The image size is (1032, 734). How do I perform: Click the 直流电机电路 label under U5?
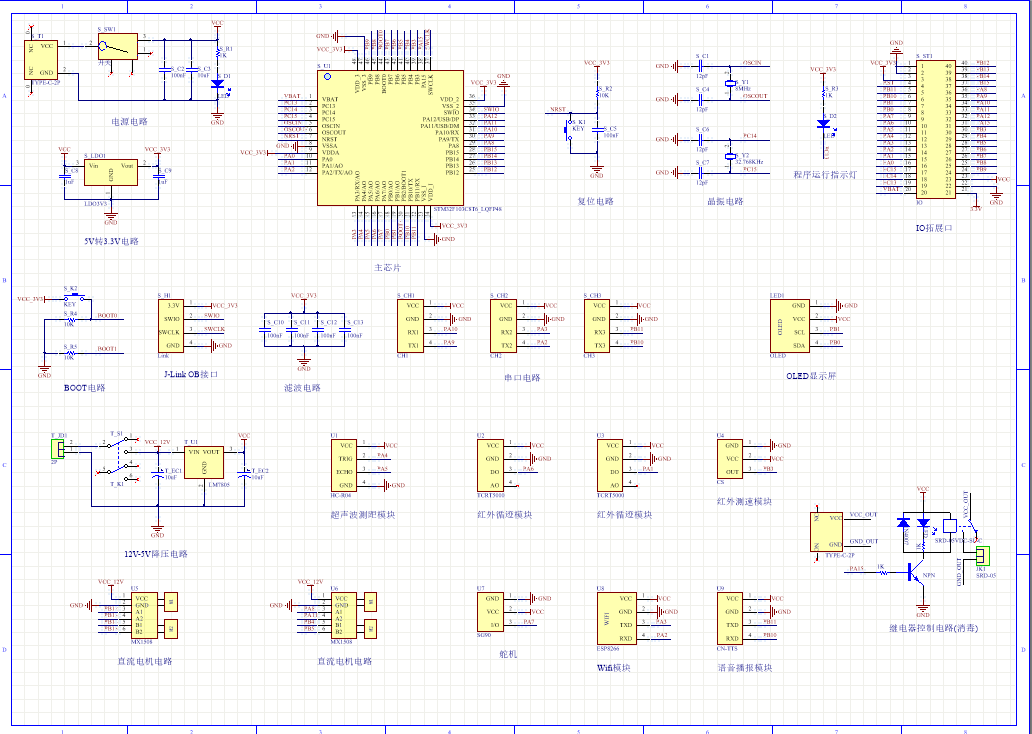click(144, 661)
